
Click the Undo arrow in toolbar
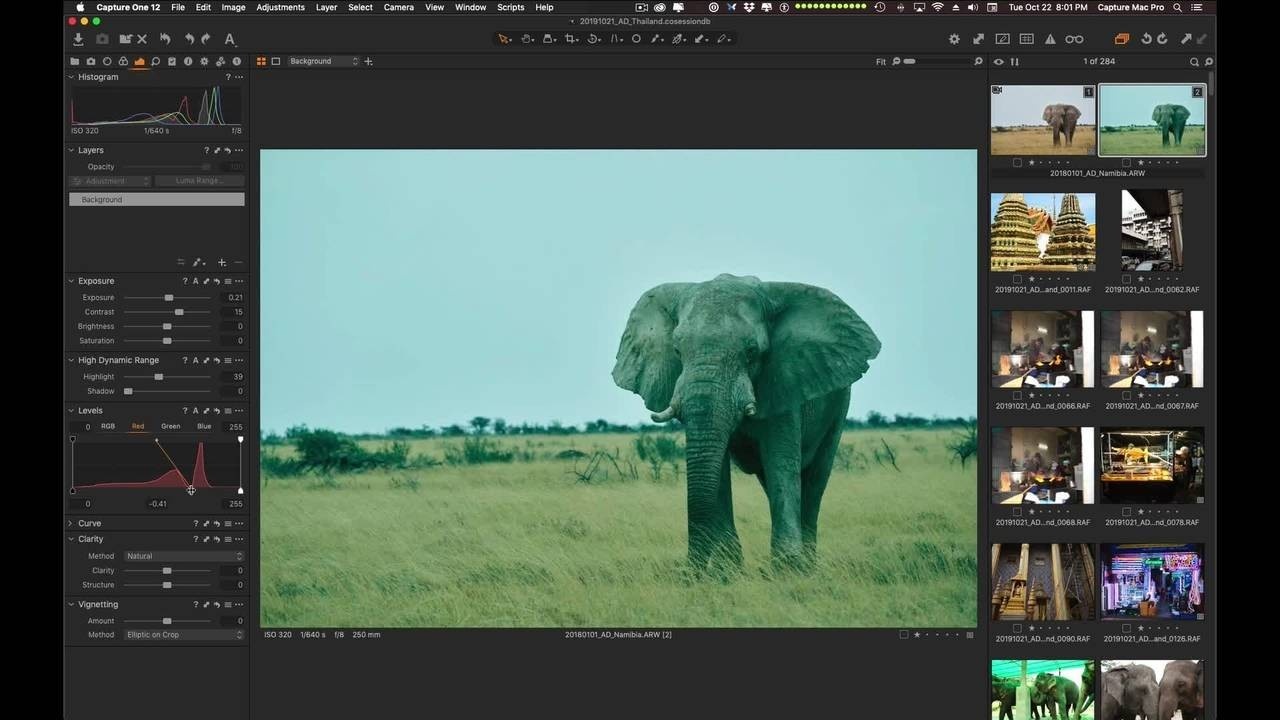pos(189,39)
